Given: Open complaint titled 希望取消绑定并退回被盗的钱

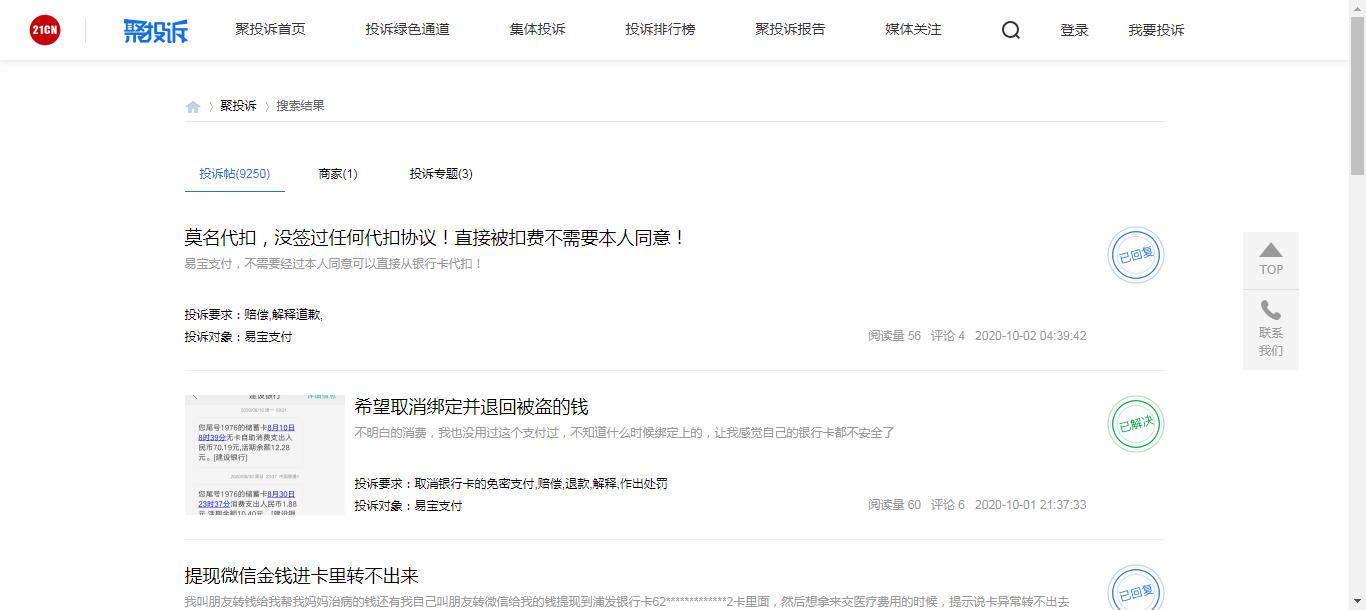Looking at the screenshot, I should click(x=471, y=406).
